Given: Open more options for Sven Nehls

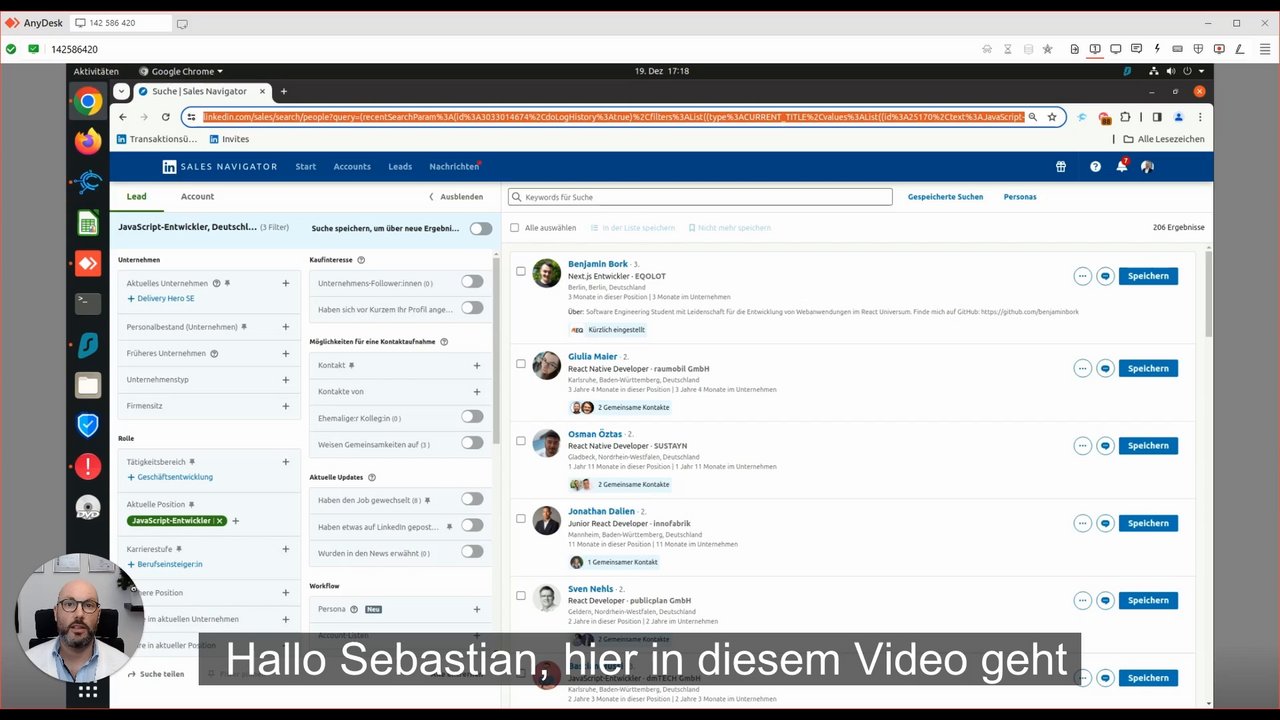Looking at the screenshot, I should pos(1082,601).
